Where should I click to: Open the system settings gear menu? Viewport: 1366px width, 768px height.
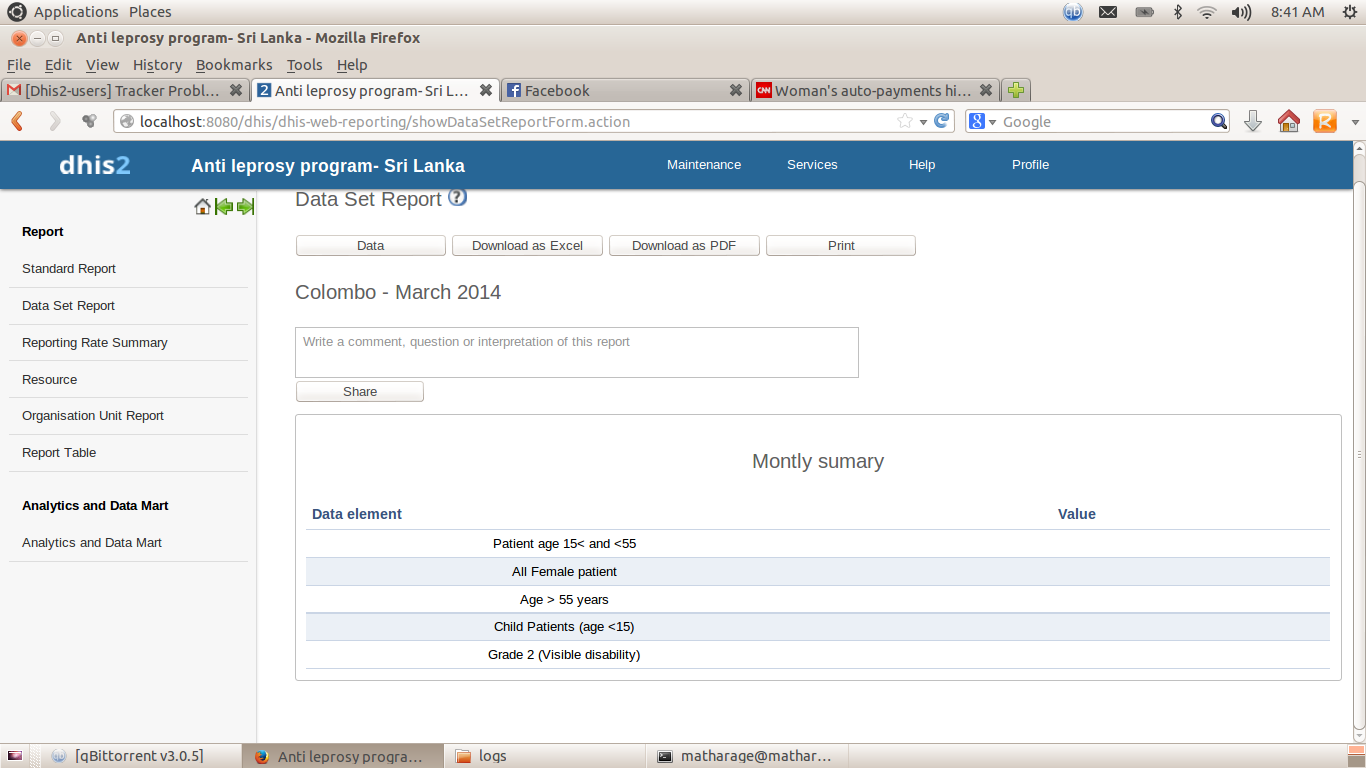click(x=1349, y=12)
